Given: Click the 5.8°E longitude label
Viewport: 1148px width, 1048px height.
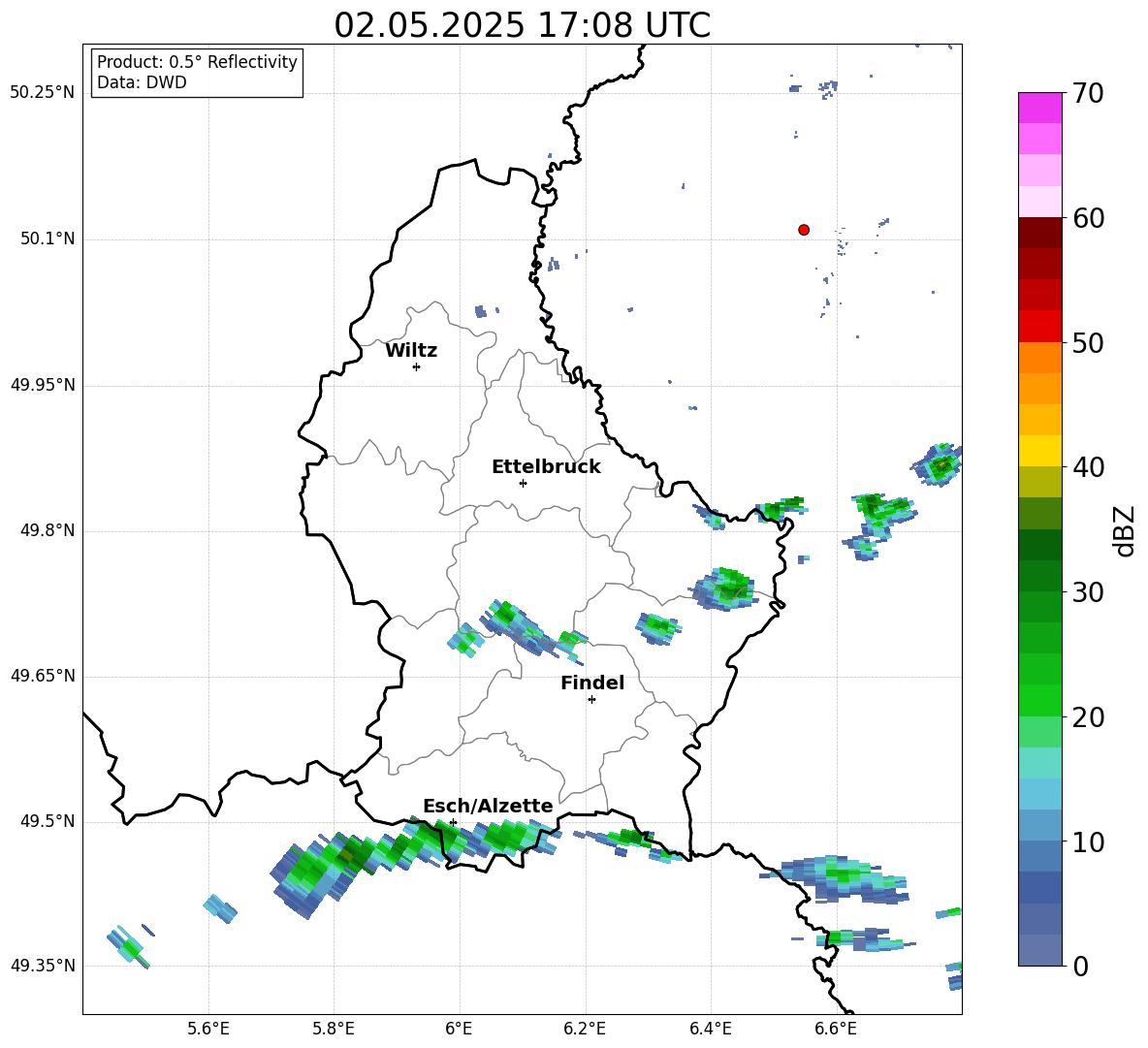Looking at the screenshot, I should click(x=334, y=1030).
